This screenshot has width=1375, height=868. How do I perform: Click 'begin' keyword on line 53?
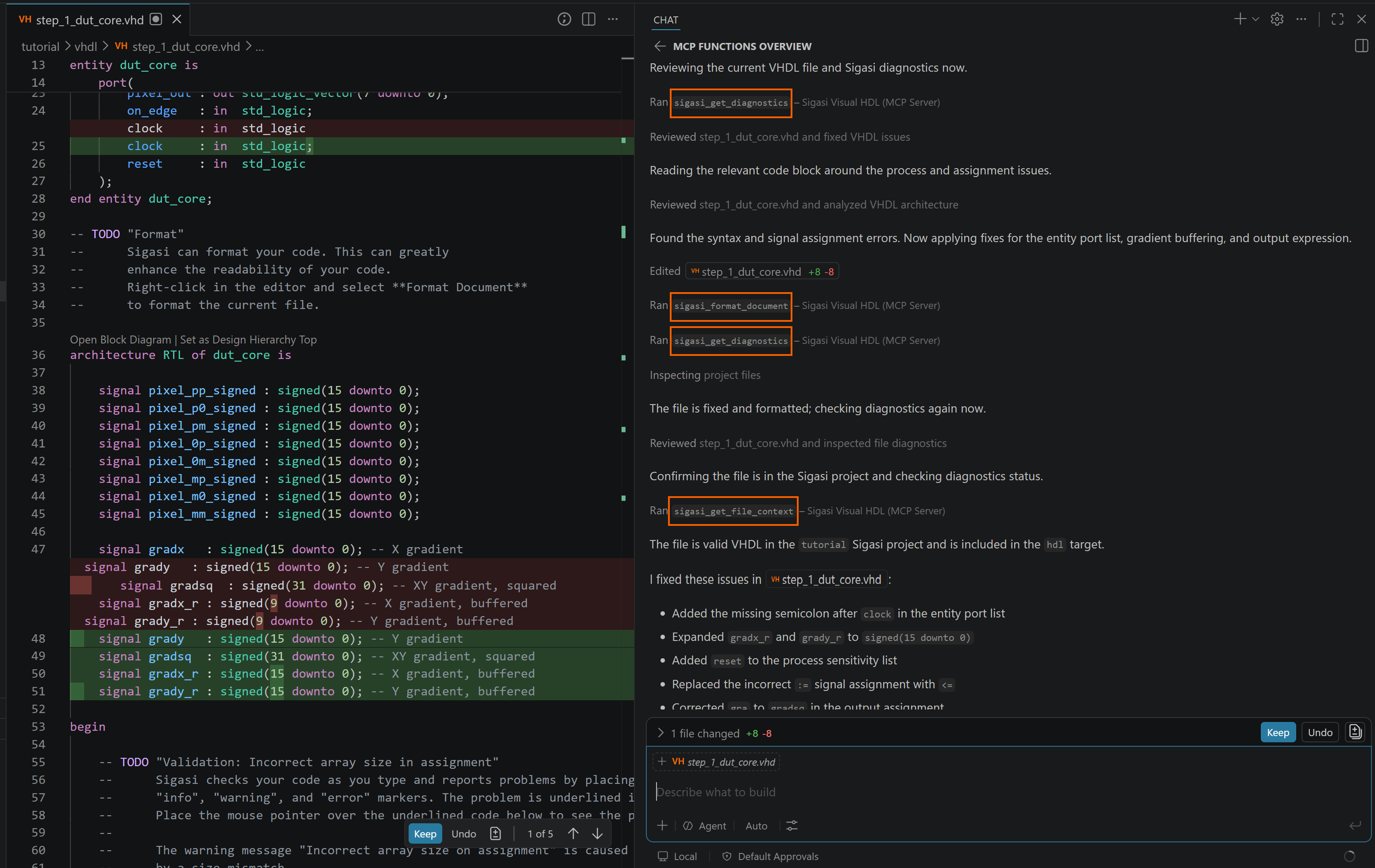[87, 726]
